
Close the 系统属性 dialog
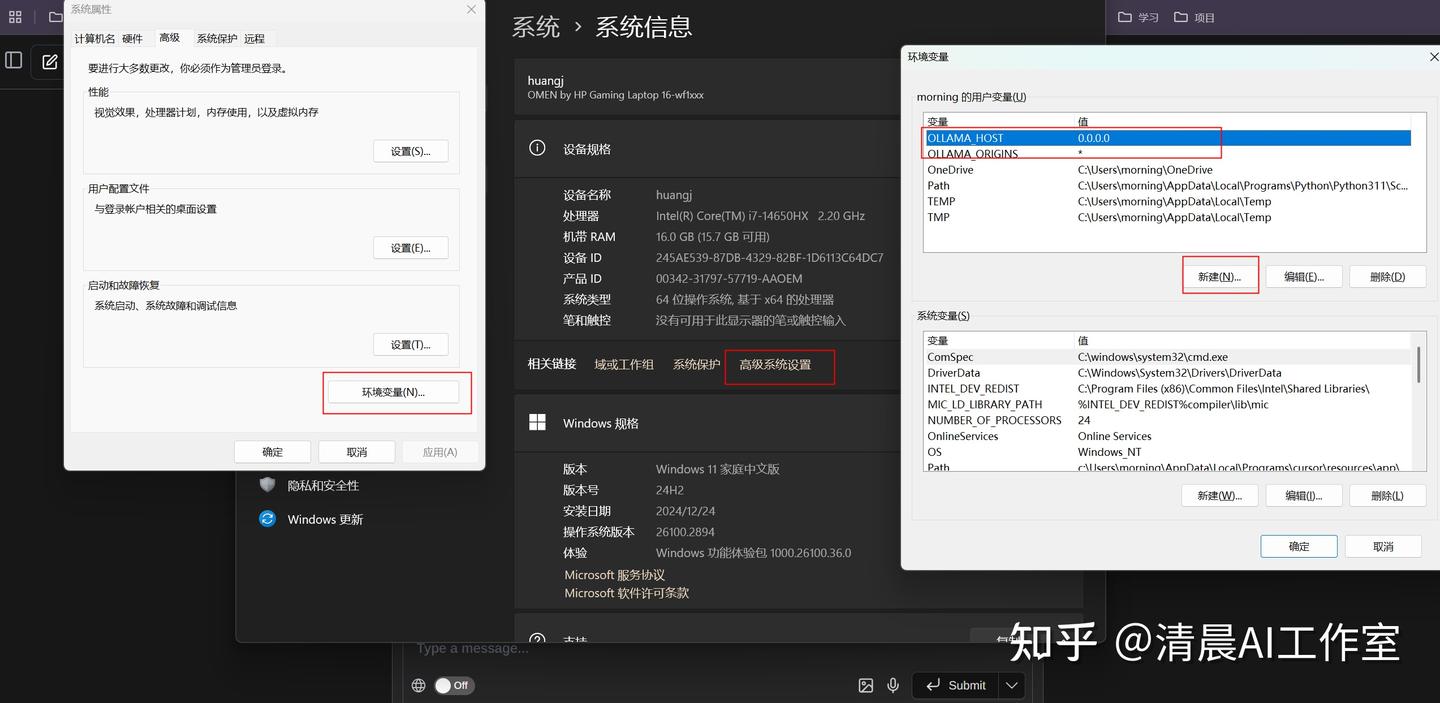point(471,9)
